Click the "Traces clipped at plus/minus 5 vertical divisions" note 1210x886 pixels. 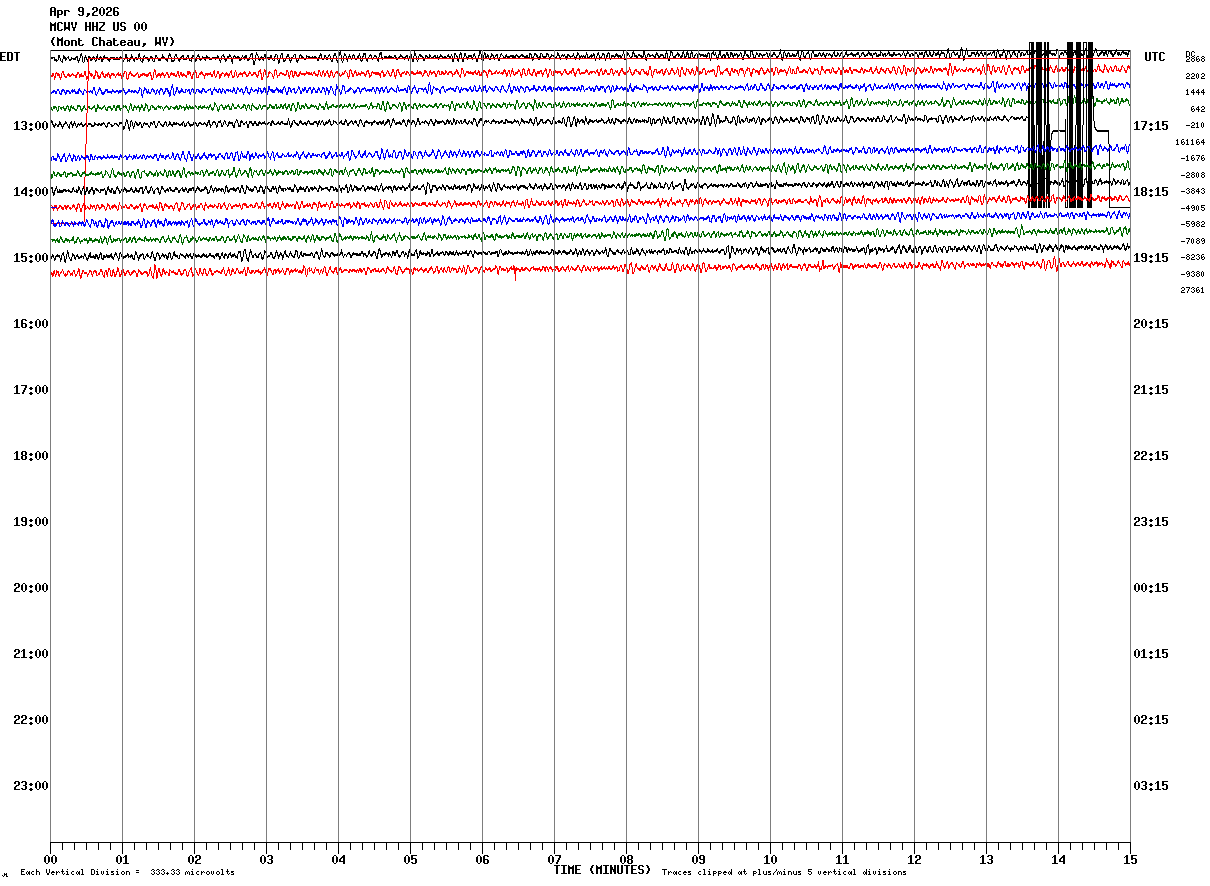784,873
